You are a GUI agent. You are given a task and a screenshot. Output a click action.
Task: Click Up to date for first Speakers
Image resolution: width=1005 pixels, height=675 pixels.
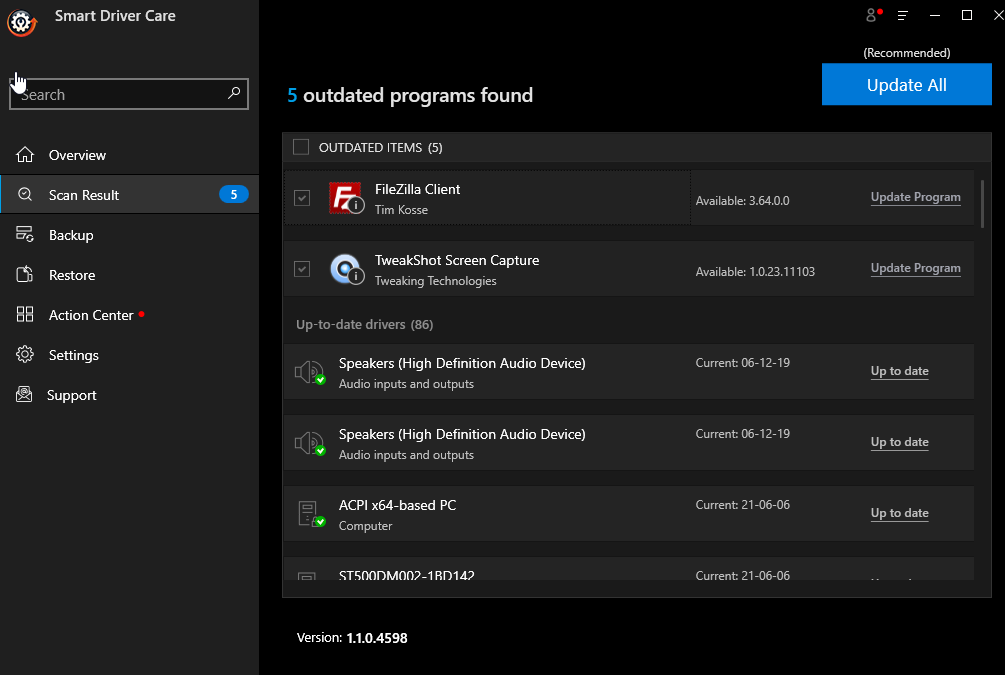click(899, 371)
